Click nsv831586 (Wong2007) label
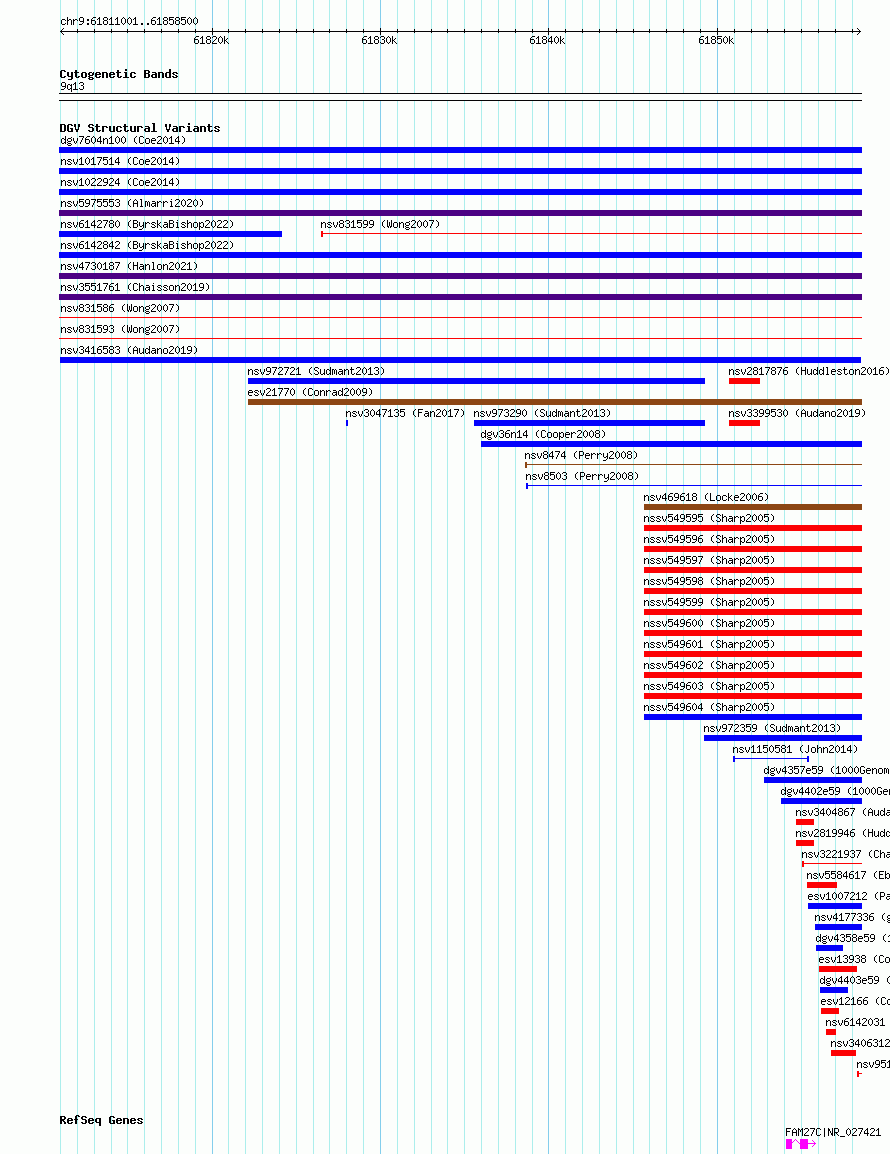Screen dimensions: 890x1154 [x=120, y=308]
